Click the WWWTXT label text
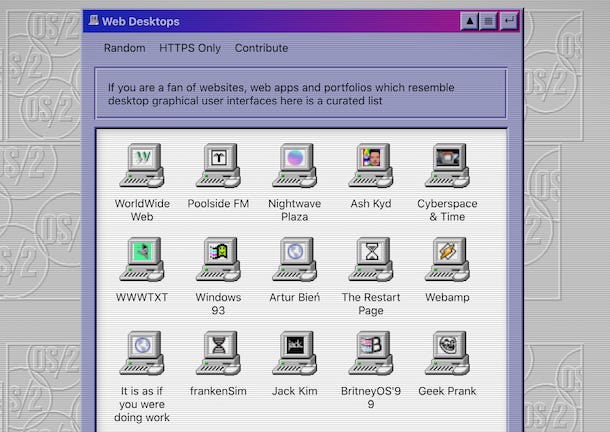Screen dimensions: 610x432 coord(142,297)
